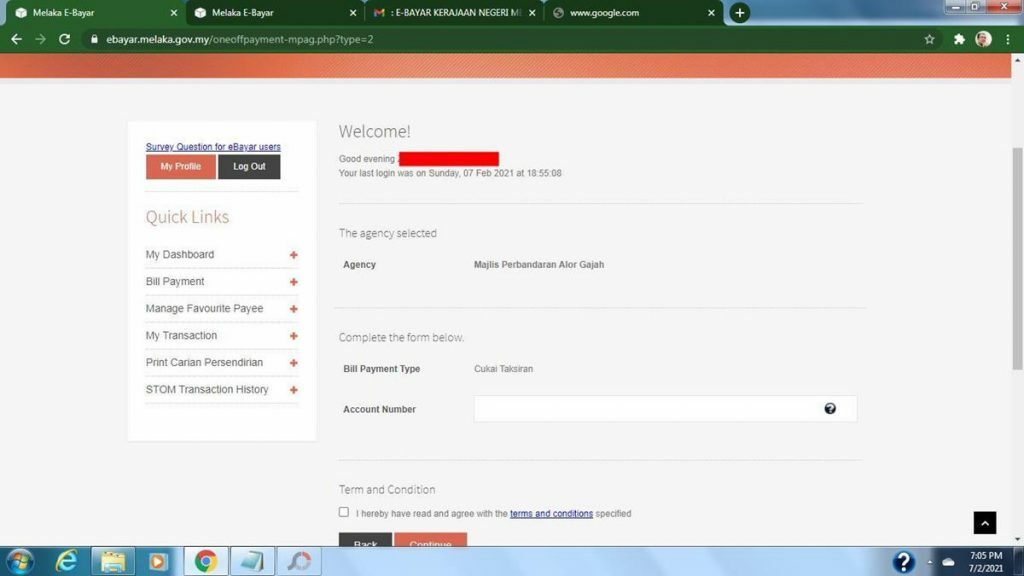Reload the page using the refresh icon
This screenshot has width=1024, height=576.
[65, 39]
